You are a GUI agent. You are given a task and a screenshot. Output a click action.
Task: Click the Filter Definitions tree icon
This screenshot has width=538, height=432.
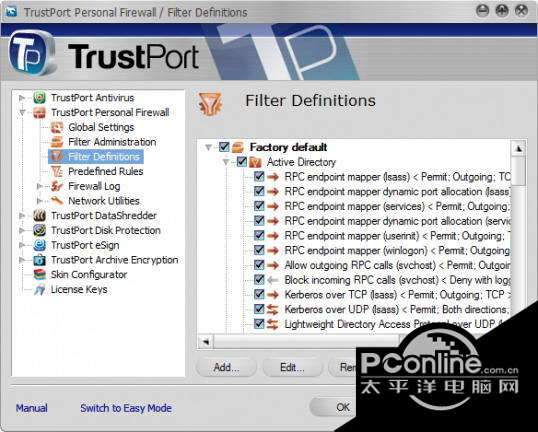(57, 157)
